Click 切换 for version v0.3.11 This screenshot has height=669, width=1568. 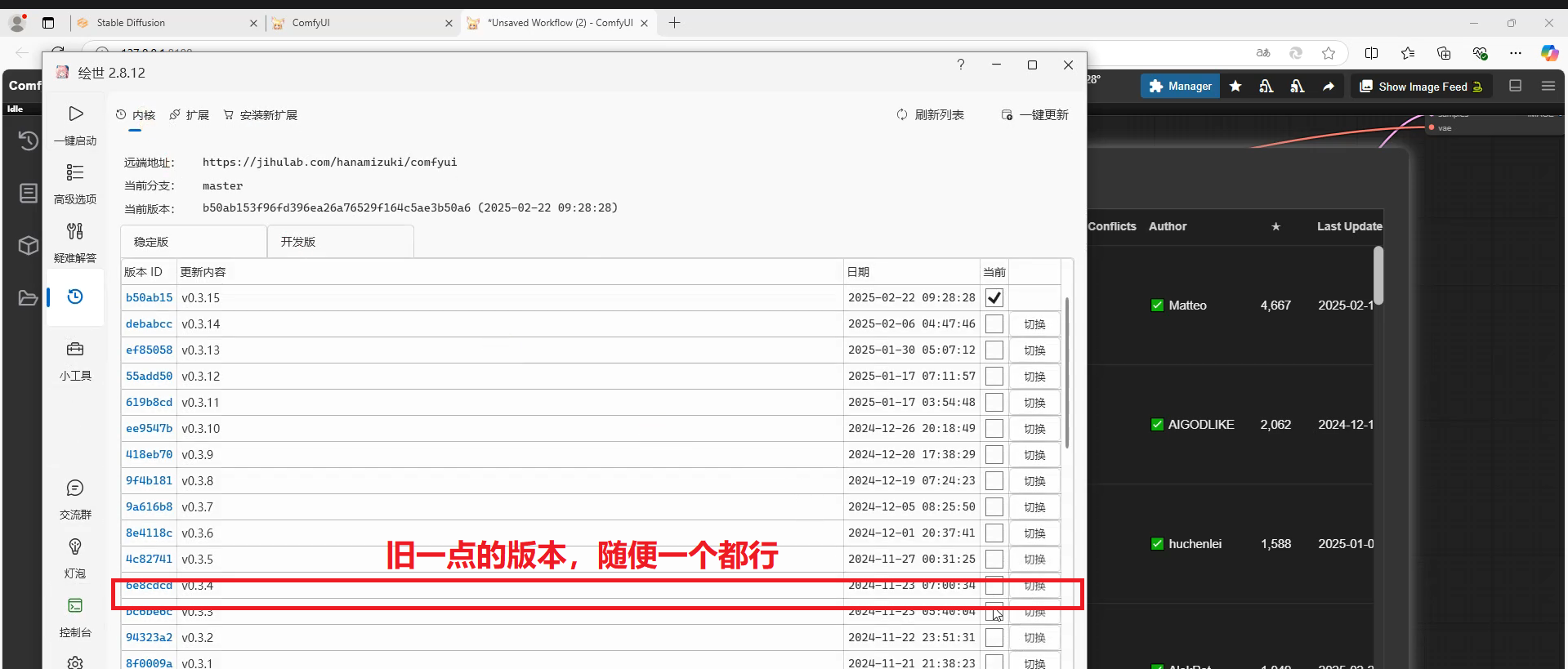1035,403
